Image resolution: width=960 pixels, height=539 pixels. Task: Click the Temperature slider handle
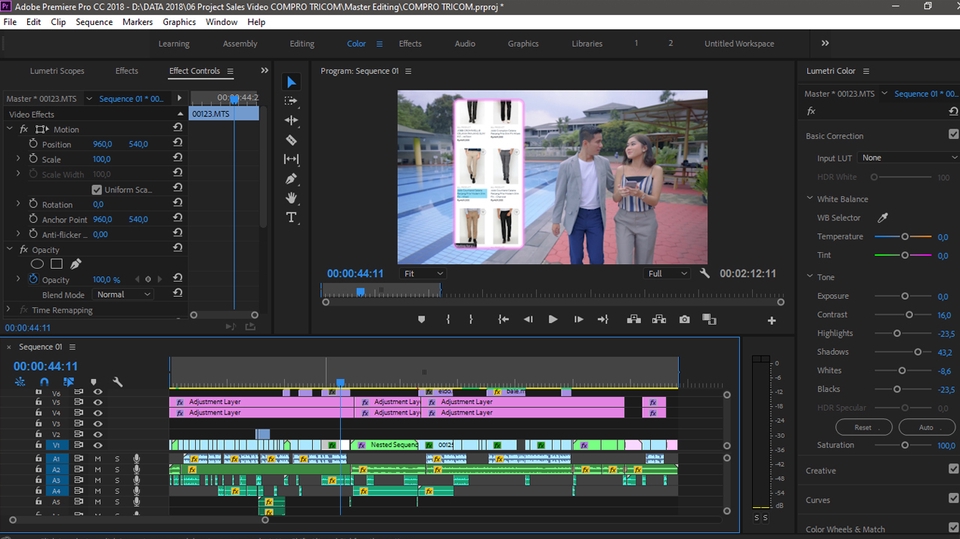[x=905, y=236]
